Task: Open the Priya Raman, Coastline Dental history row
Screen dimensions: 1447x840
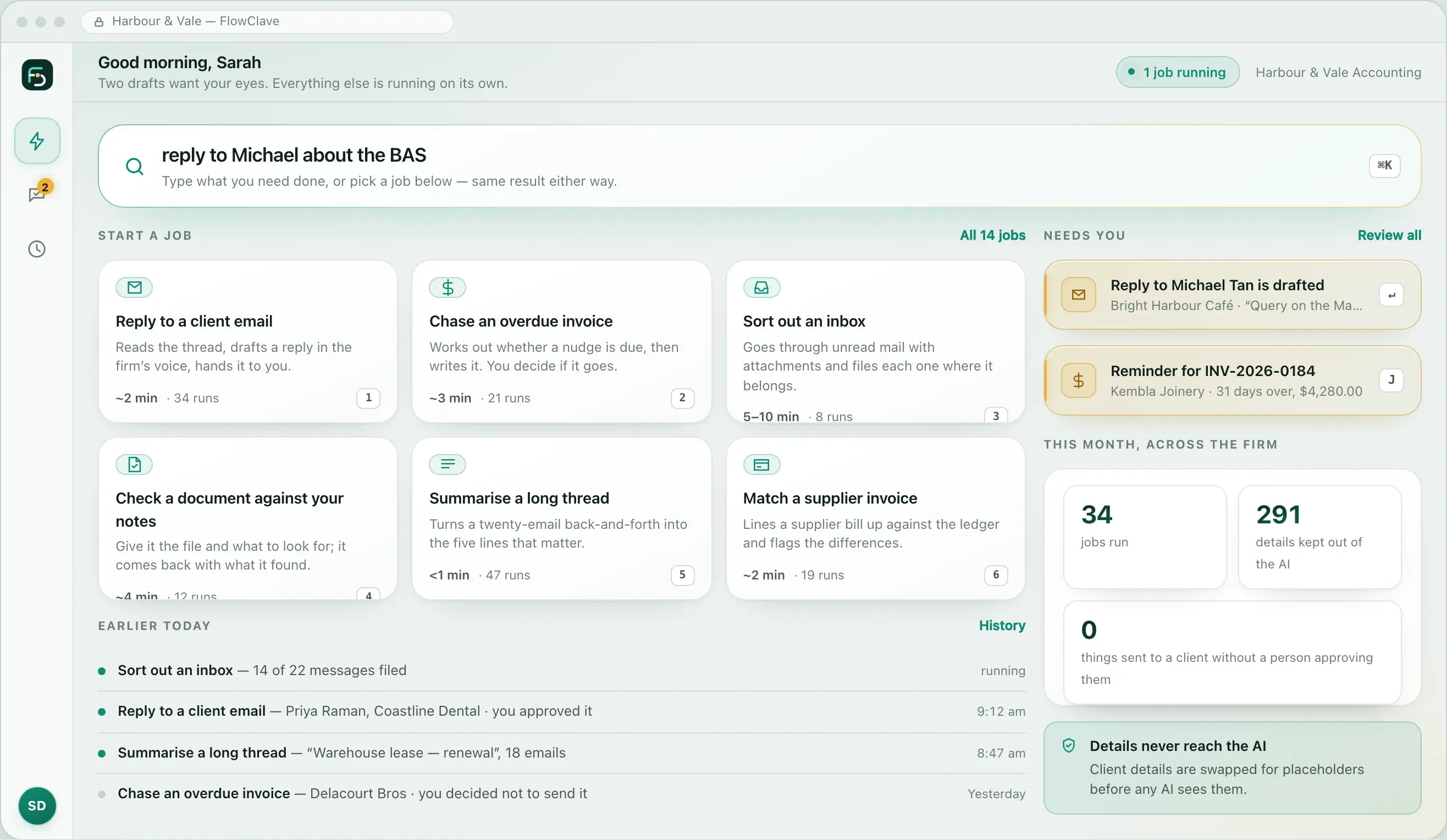Action: 561,711
